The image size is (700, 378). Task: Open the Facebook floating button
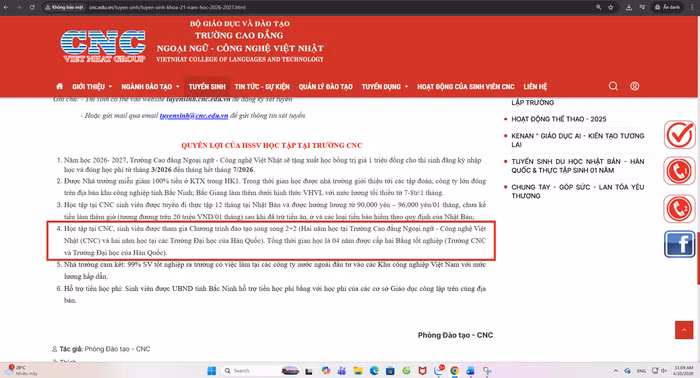pos(679,244)
